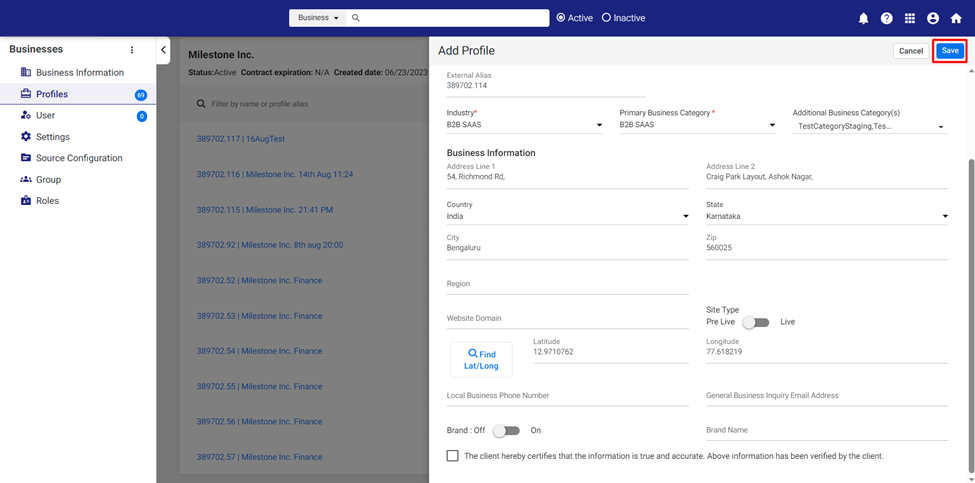Click the Find Lat/Long button
The height and width of the screenshot is (483, 975).
coord(481,360)
